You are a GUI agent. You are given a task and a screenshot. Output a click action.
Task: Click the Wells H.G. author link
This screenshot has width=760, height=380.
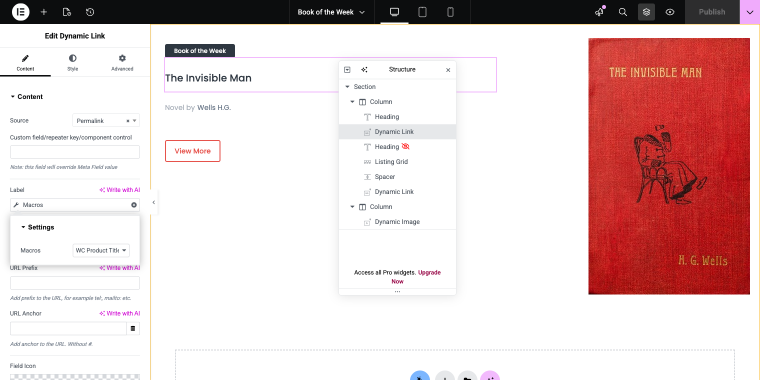pos(214,108)
